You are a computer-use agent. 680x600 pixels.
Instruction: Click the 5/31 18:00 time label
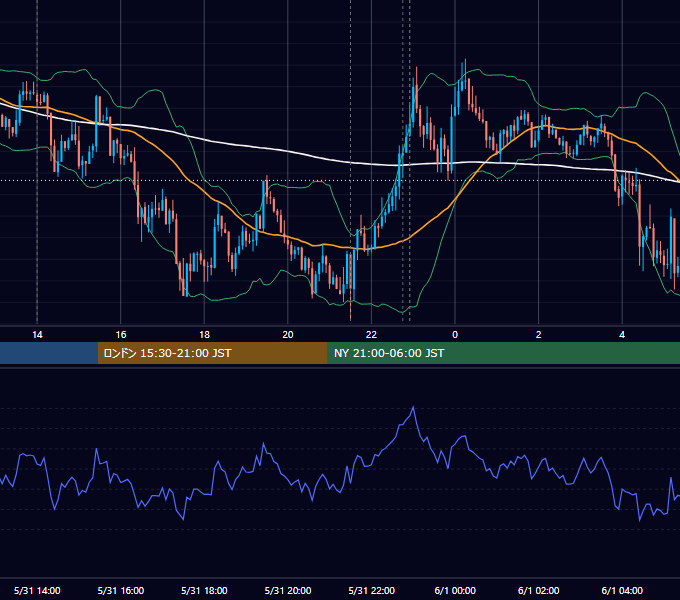coord(204,590)
